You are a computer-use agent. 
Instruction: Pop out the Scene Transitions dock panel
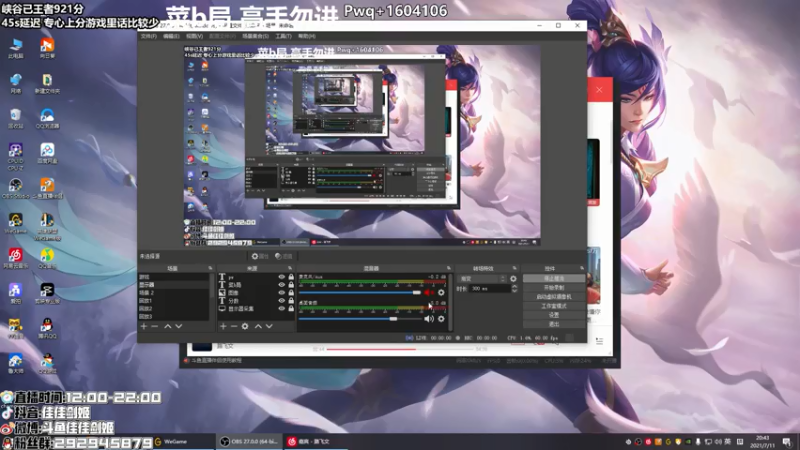[x=514, y=268]
